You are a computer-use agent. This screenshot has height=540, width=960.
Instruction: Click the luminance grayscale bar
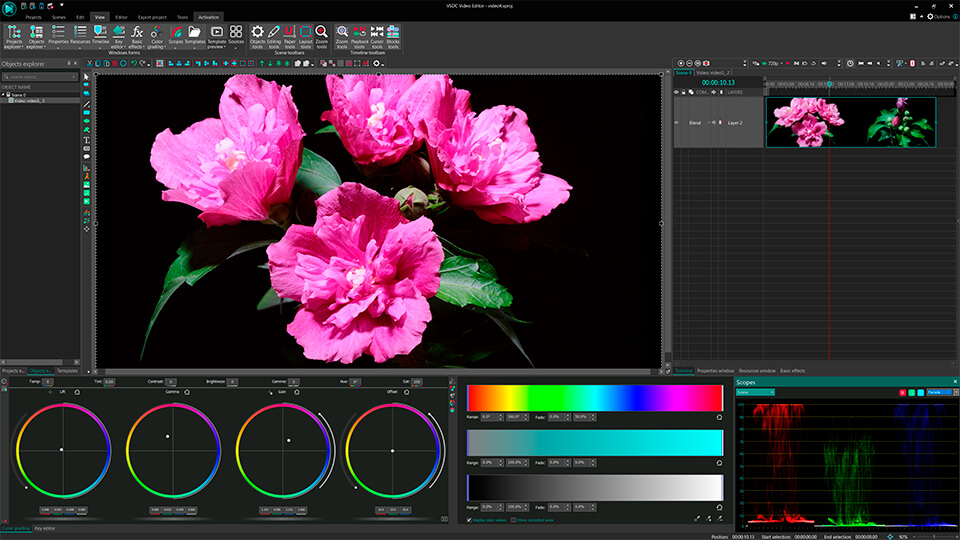pos(594,488)
